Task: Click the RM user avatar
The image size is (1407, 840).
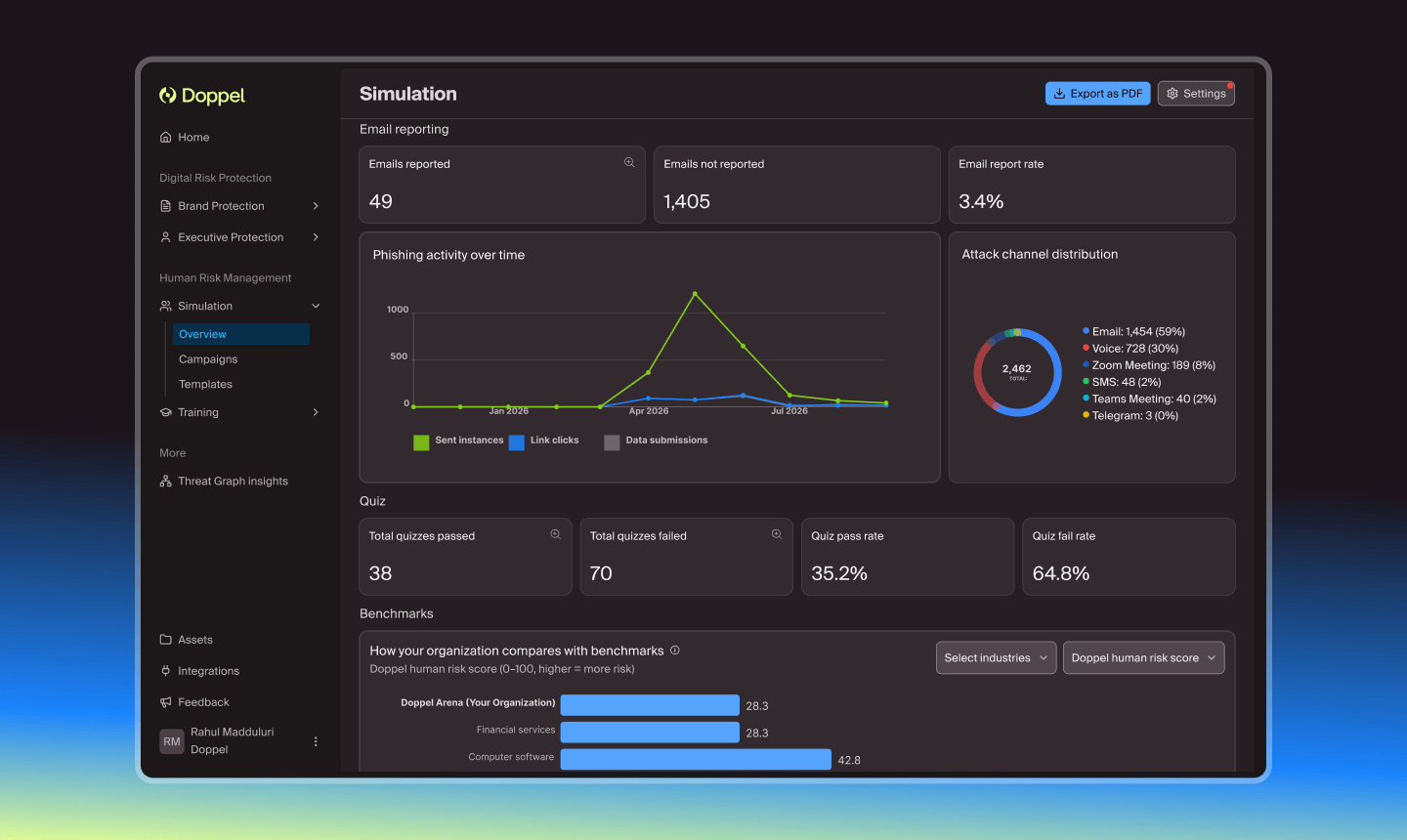Action: pyautogui.click(x=172, y=741)
